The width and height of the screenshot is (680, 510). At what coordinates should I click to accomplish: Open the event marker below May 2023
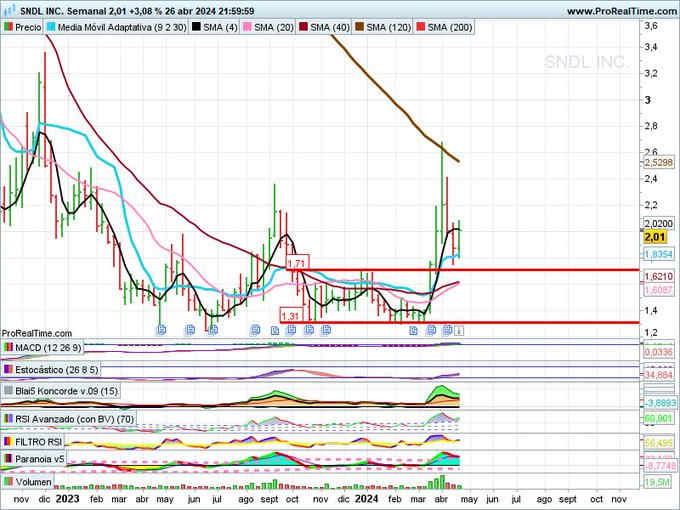point(161,330)
